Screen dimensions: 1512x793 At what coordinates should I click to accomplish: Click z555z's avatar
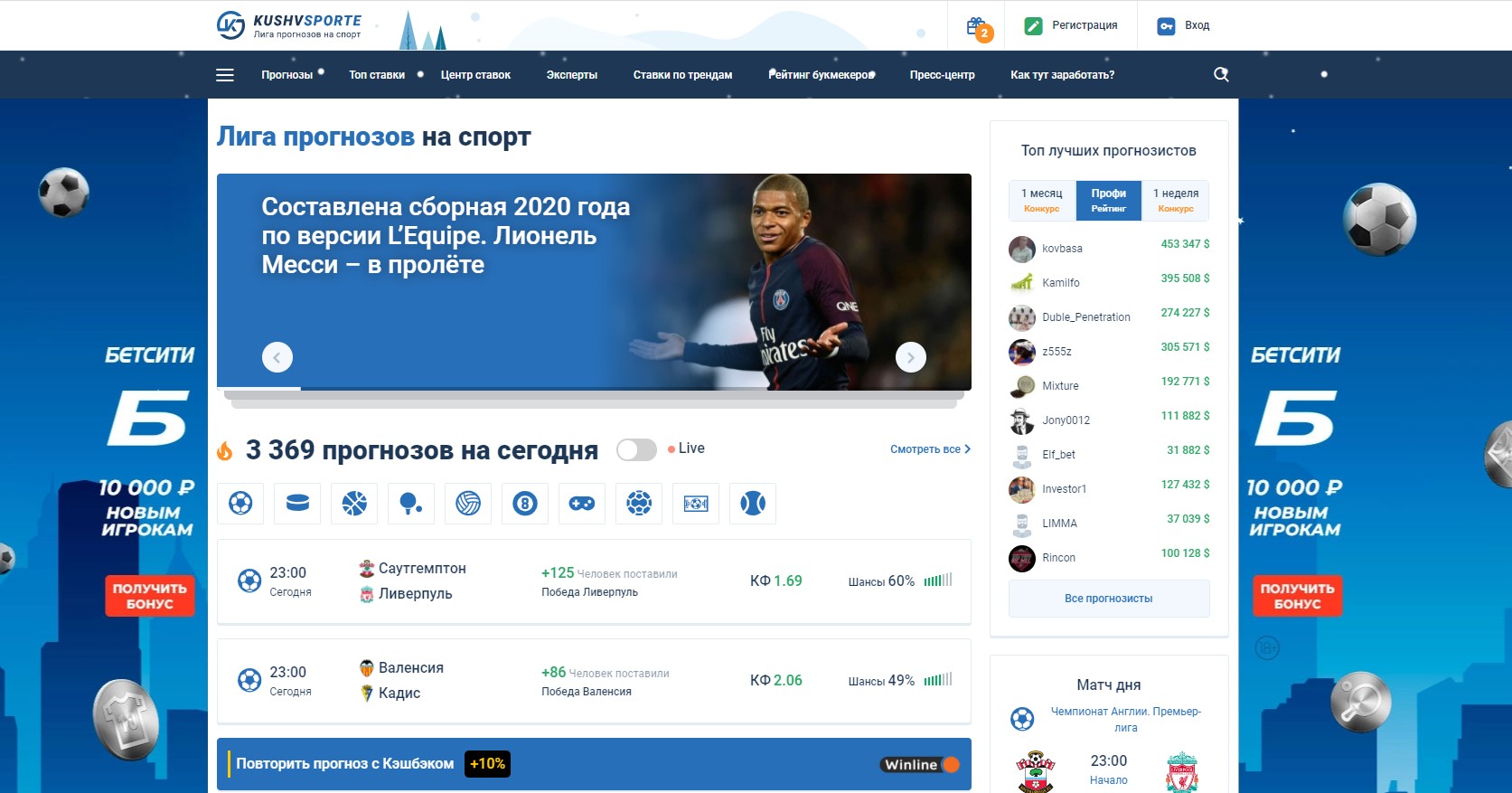(x=1022, y=352)
